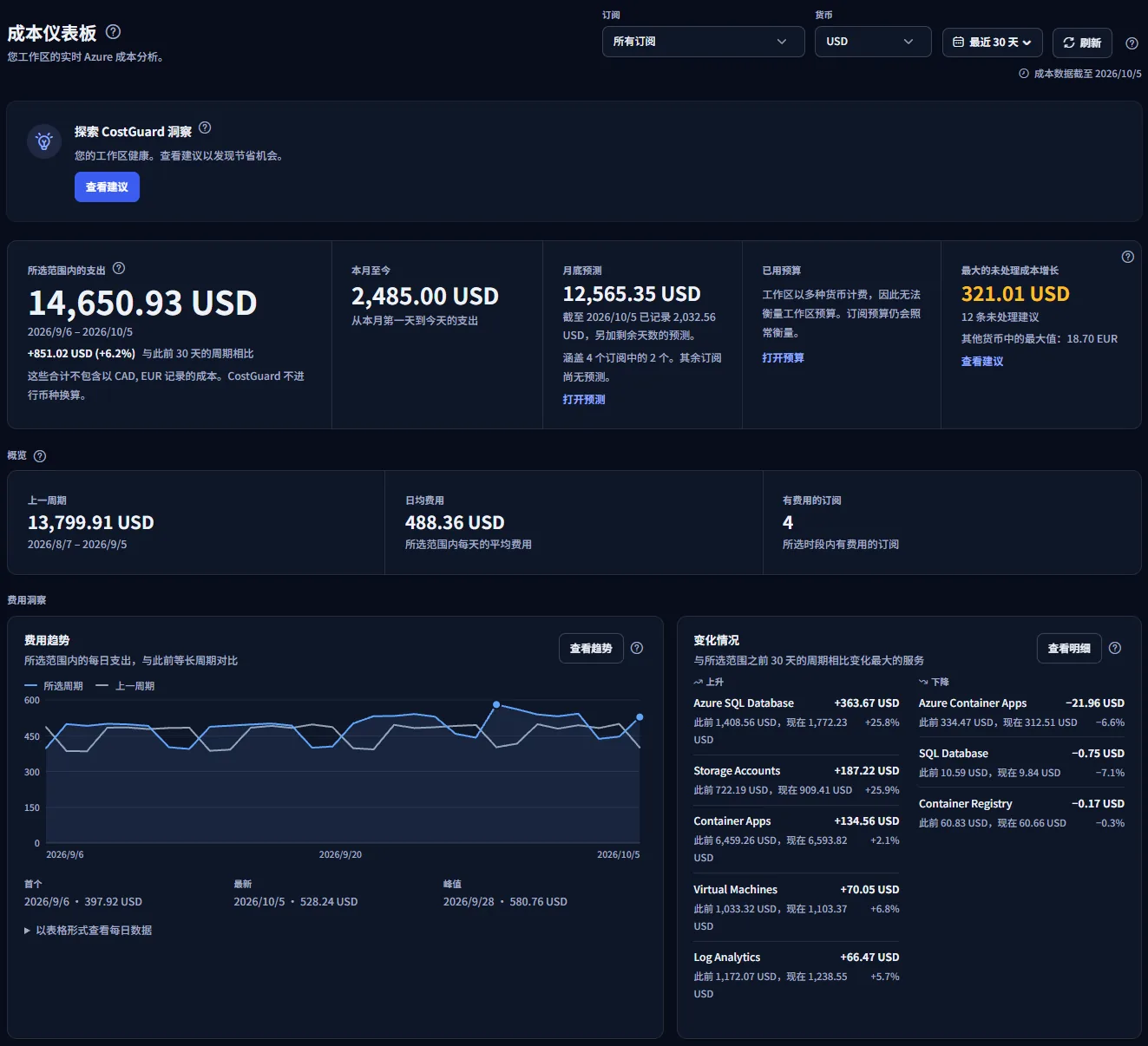This screenshot has height=1046, width=1148.
Task: Click the 12,565.35 USD forecast value
Action: [x=632, y=294]
